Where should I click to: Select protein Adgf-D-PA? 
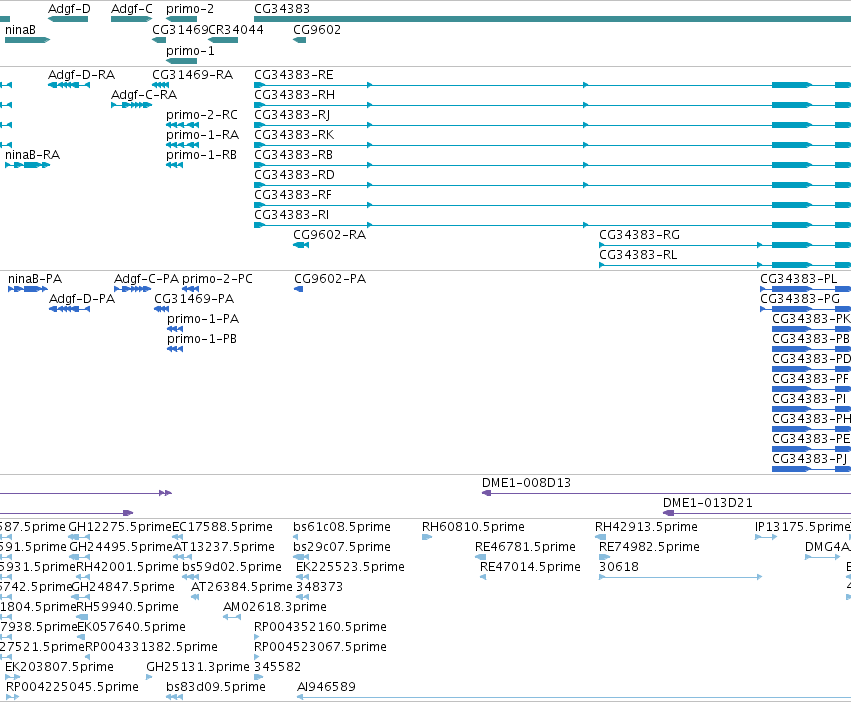point(82,299)
